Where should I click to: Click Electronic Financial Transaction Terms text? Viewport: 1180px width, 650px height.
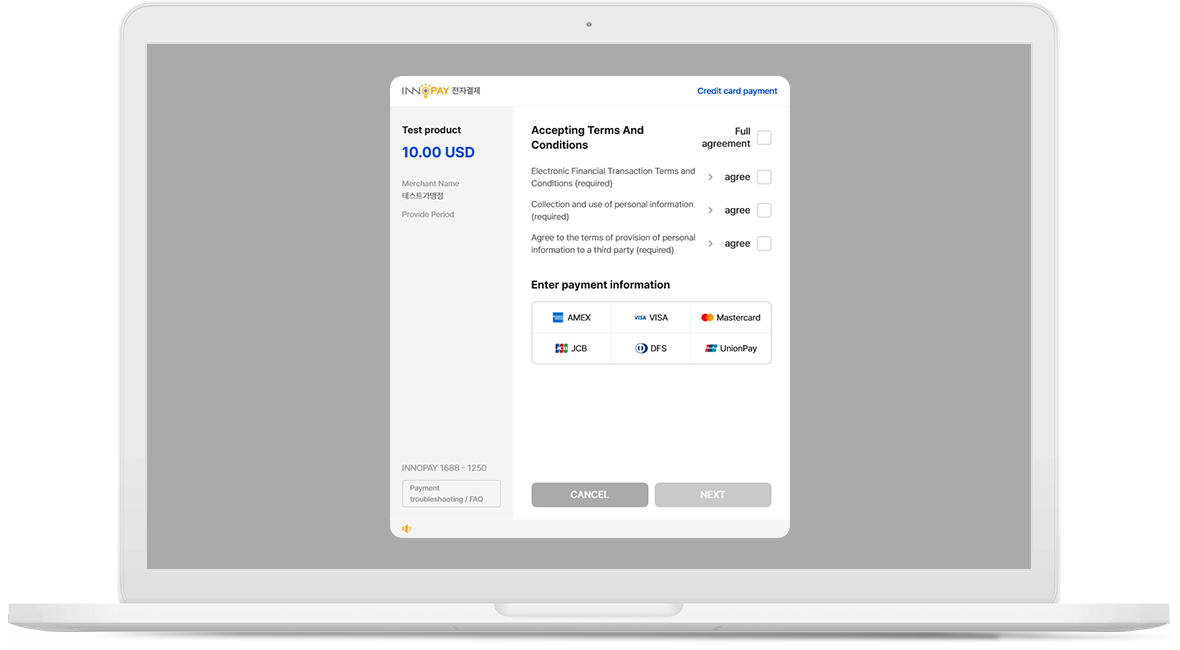[613, 177]
